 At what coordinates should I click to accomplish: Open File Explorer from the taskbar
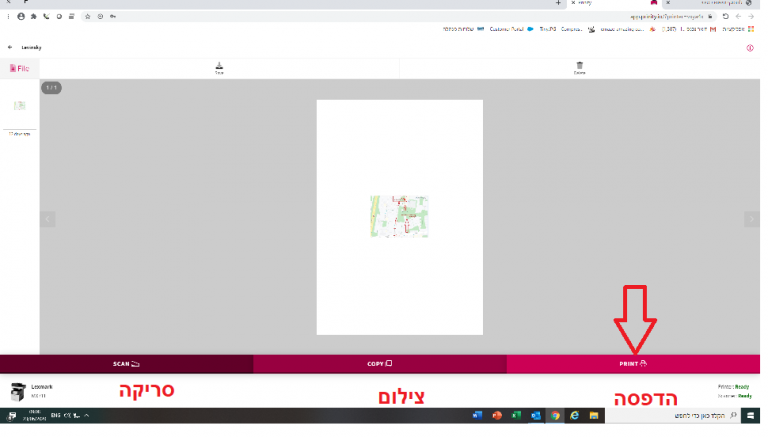594,415
